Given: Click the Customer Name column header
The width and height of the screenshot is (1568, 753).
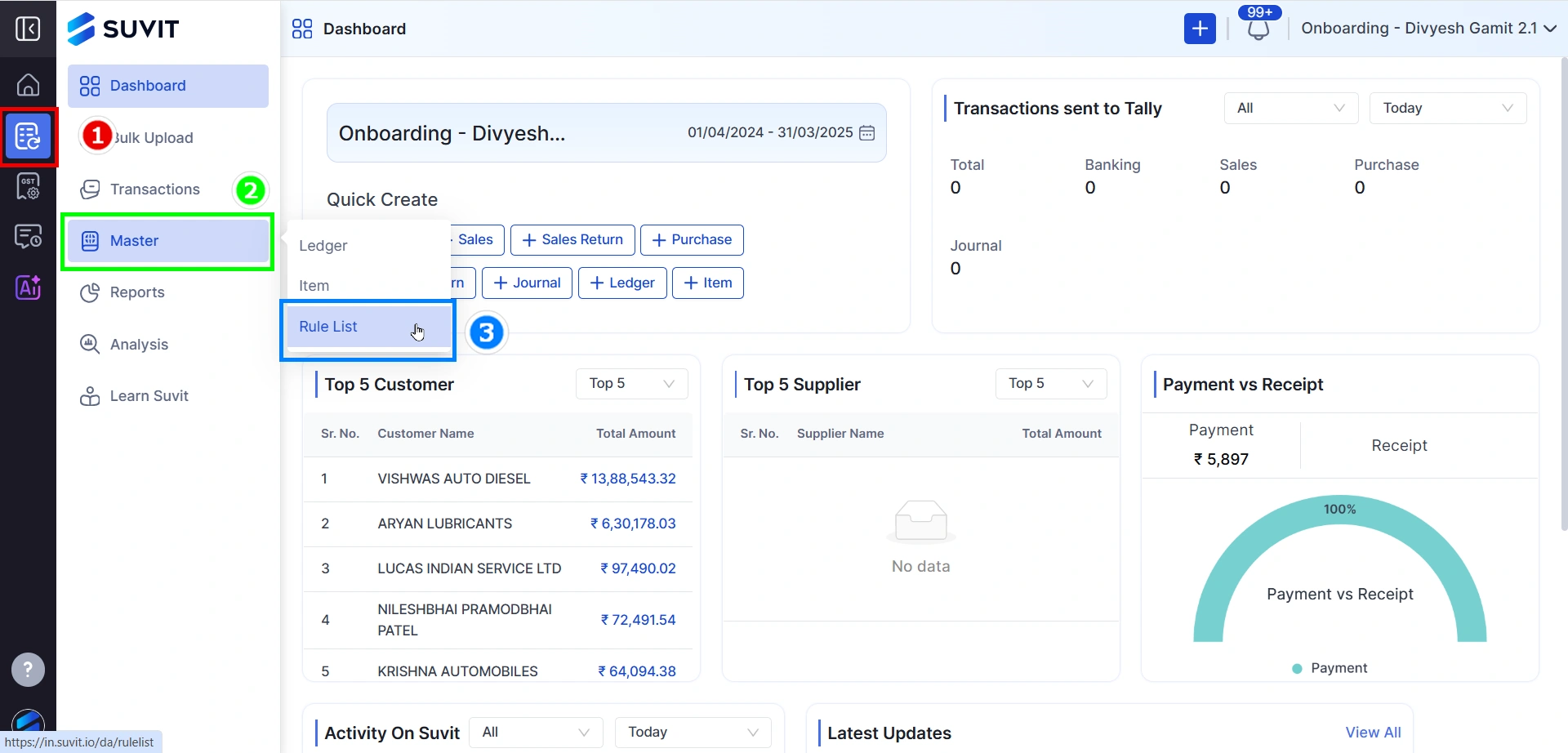Looking at the screenshot, I should pyautogui.click(x=425, y=434).
